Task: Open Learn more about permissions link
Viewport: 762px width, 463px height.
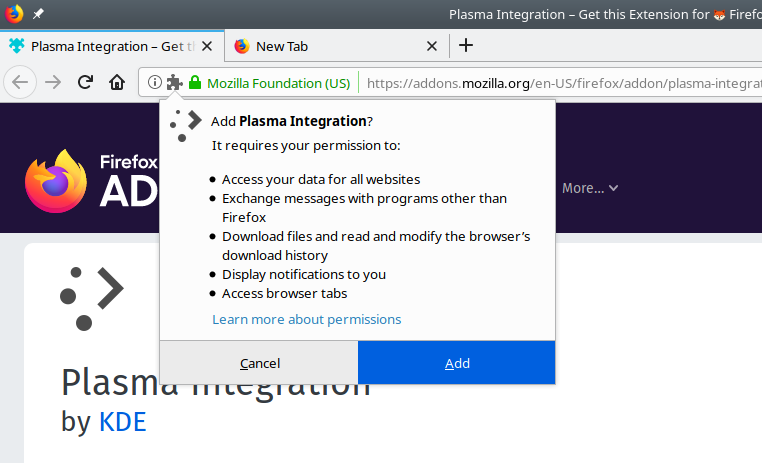Action: tap(307, 319)
